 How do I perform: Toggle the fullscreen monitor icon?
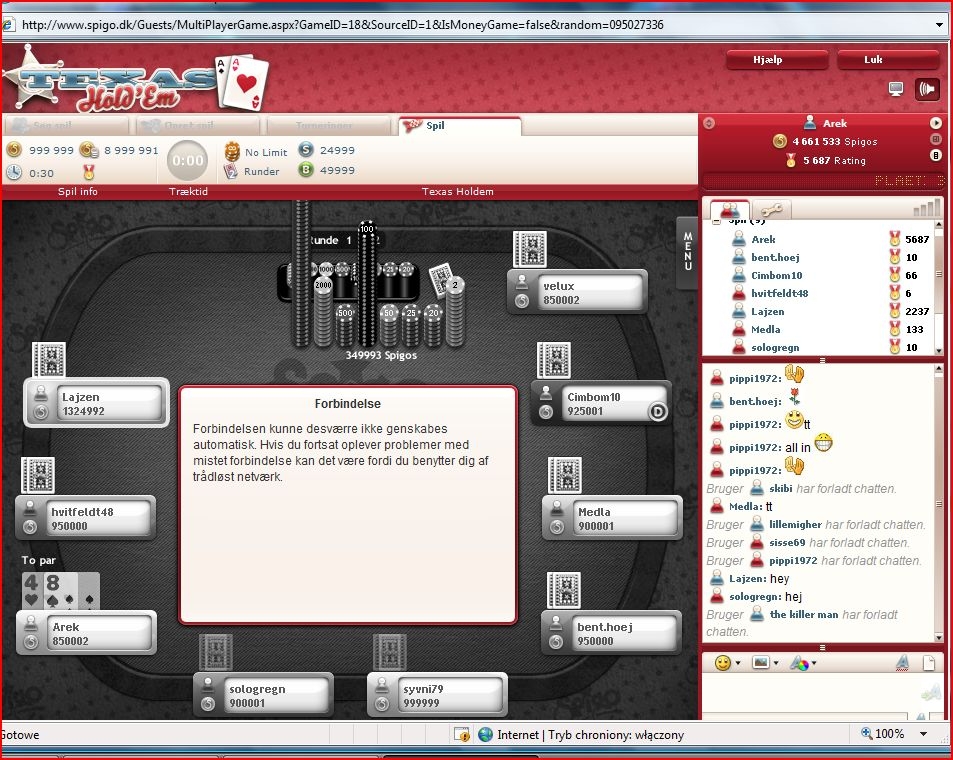[896, 89]
